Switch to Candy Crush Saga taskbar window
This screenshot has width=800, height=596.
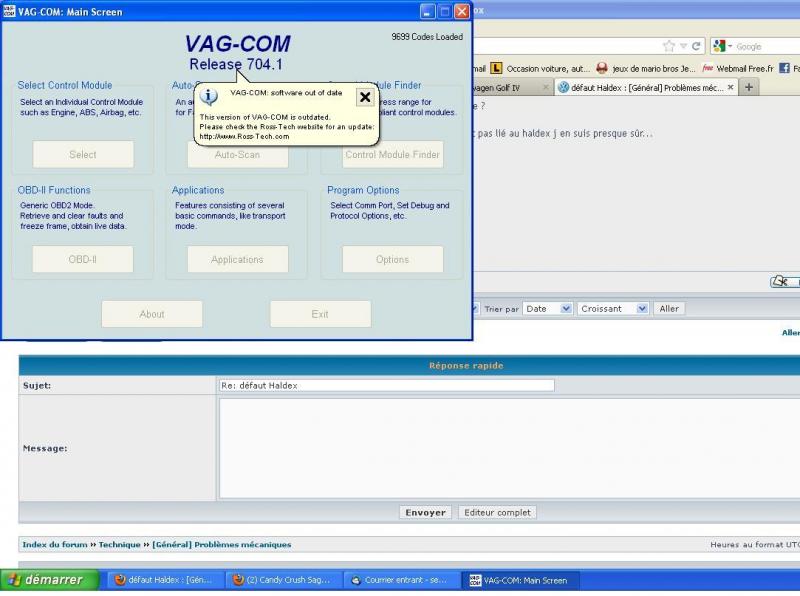pyautogui.click(x=283, y=580)
